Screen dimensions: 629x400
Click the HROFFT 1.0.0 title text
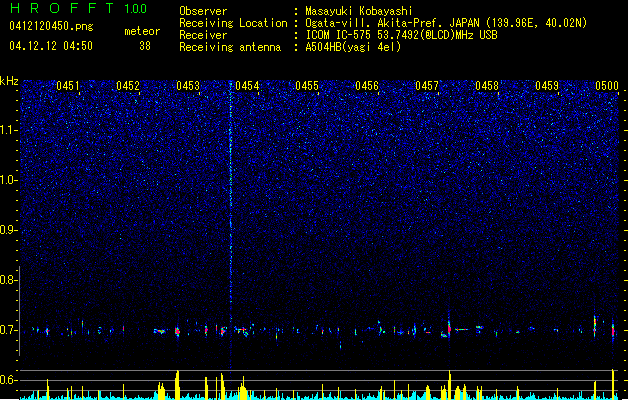(79, 8)
